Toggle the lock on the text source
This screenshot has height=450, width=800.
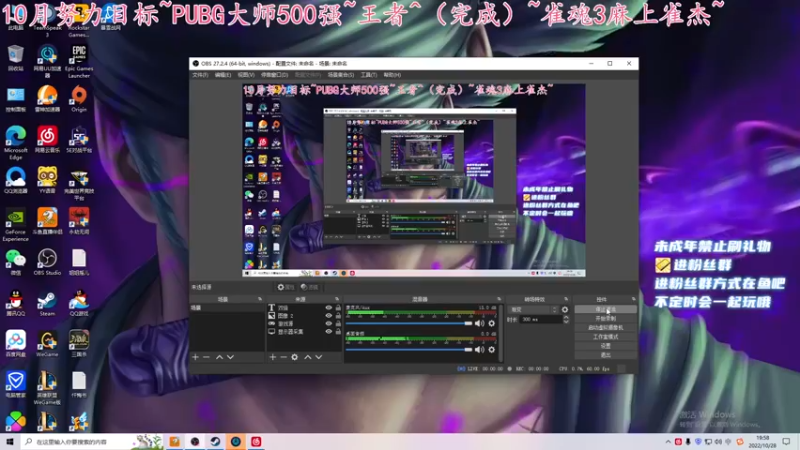338,308
